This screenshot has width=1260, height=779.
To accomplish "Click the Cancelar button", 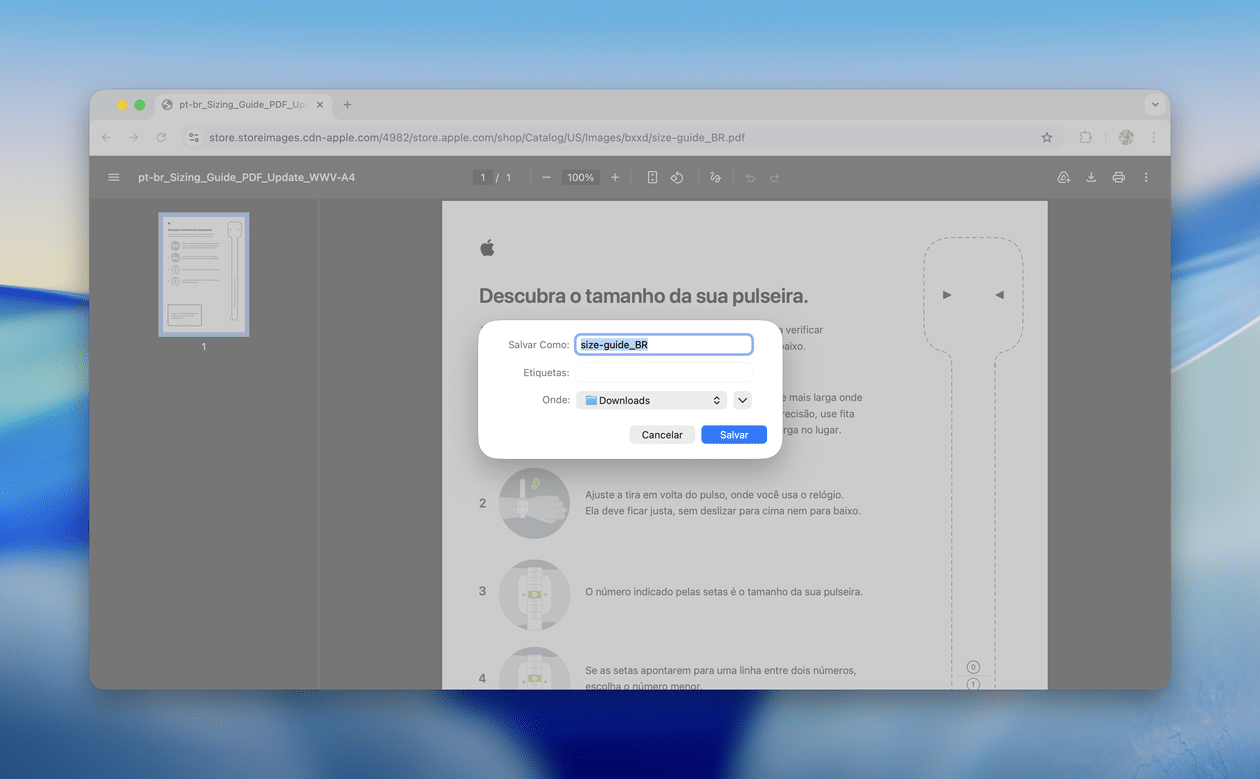I will 662,435.
